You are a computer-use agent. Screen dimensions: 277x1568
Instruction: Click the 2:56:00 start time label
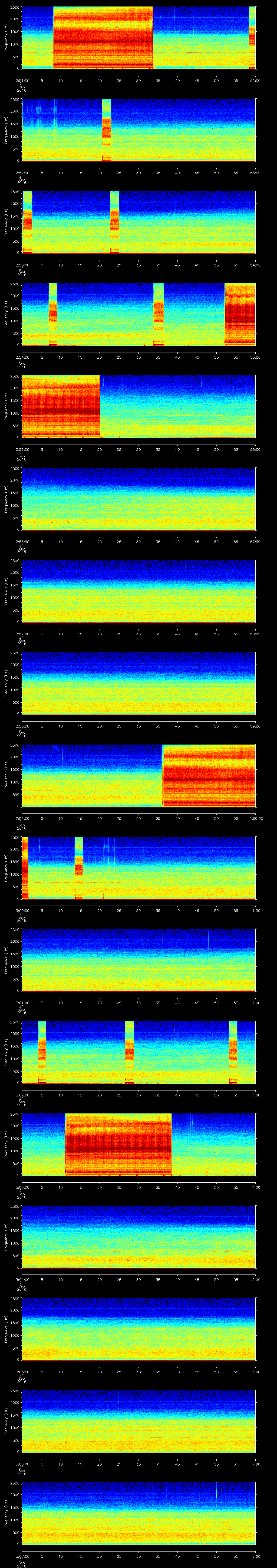(x=22, y=542)
